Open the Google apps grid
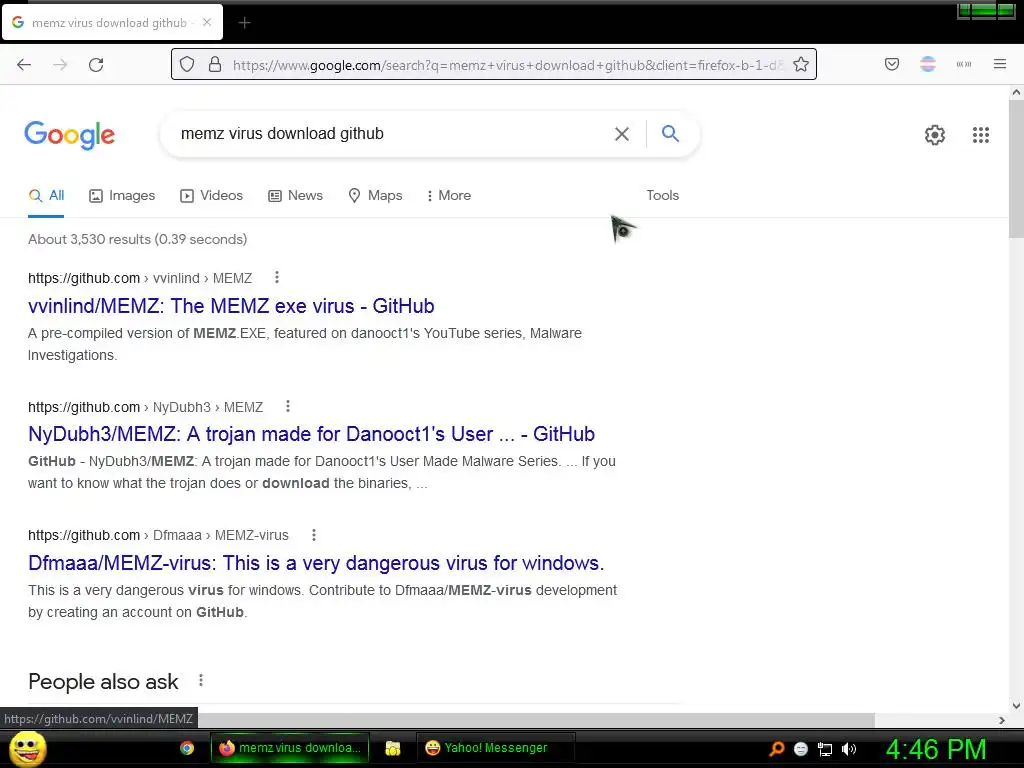The width and height of the screenshot is (1024, 768). (981, 135)
